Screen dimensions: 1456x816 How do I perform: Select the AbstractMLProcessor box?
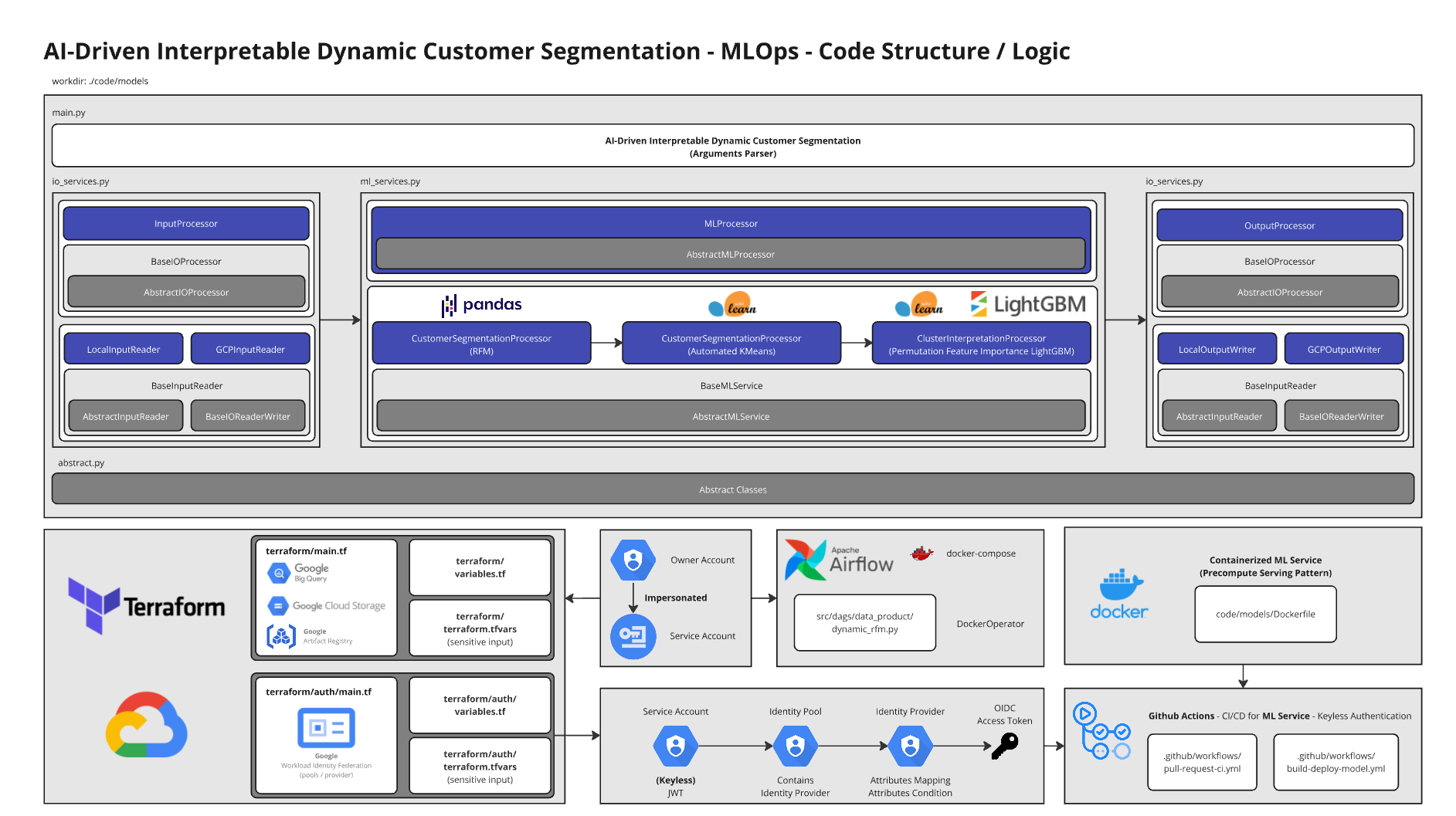coord(731,254)
